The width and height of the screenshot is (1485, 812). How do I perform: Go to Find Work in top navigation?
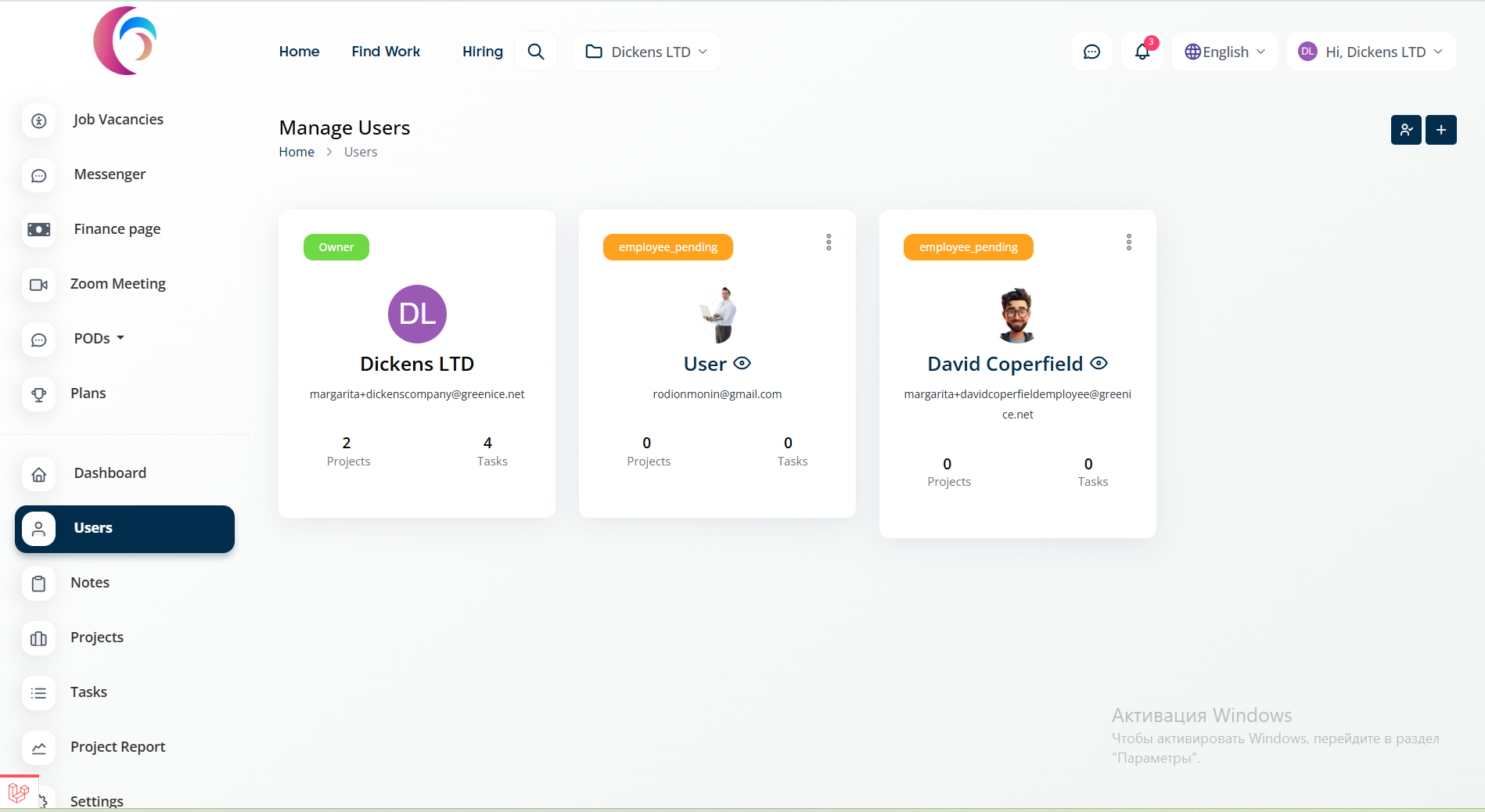pyautogui.click(x=386, y=52)
